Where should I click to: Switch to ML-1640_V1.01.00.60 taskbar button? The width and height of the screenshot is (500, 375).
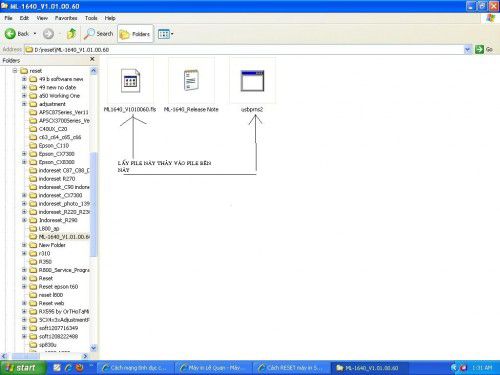pyautogui.click(x=369, y=368)
